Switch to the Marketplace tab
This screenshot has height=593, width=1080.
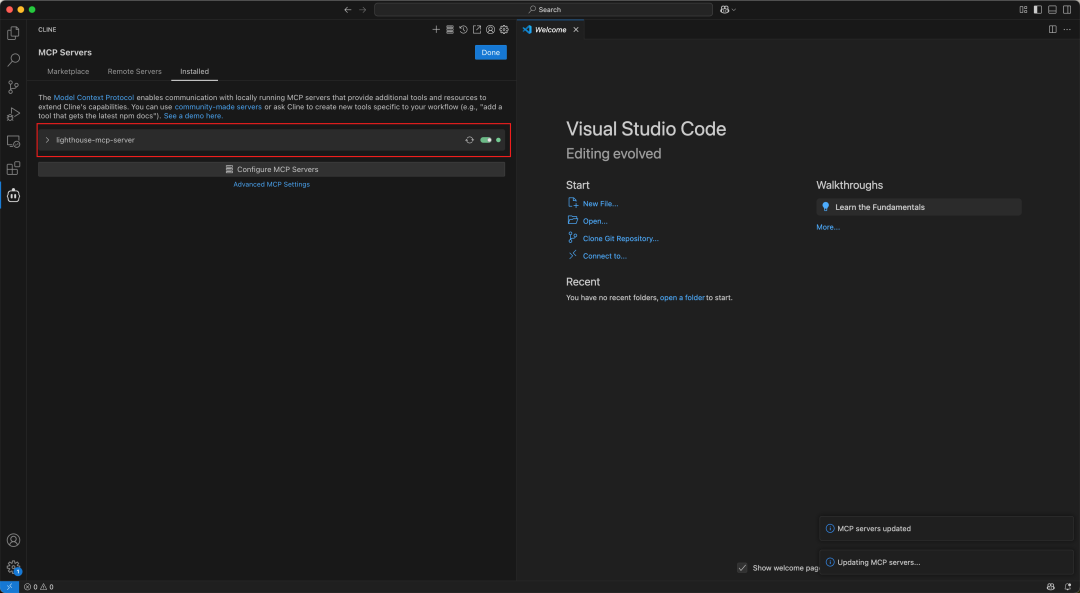68,72
